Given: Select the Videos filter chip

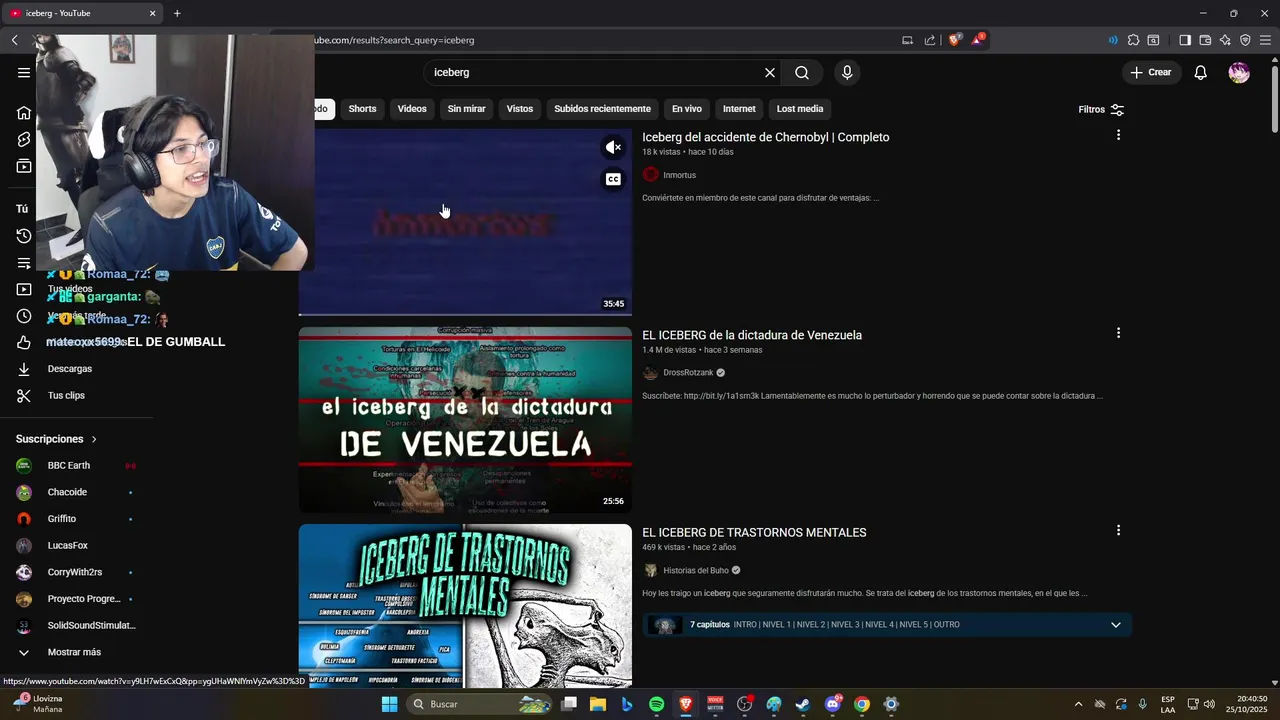Looking at the screenshot, I should pos(412,109).
